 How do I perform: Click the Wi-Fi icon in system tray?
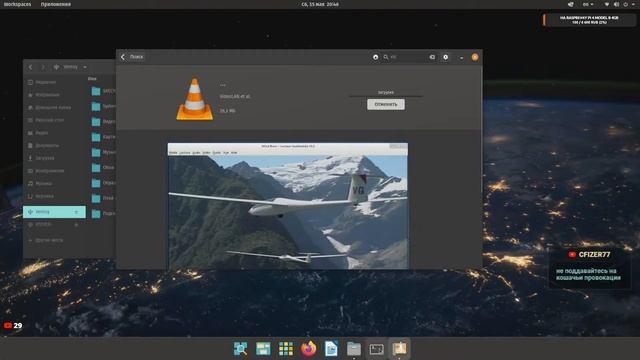[x=607, y=4]
